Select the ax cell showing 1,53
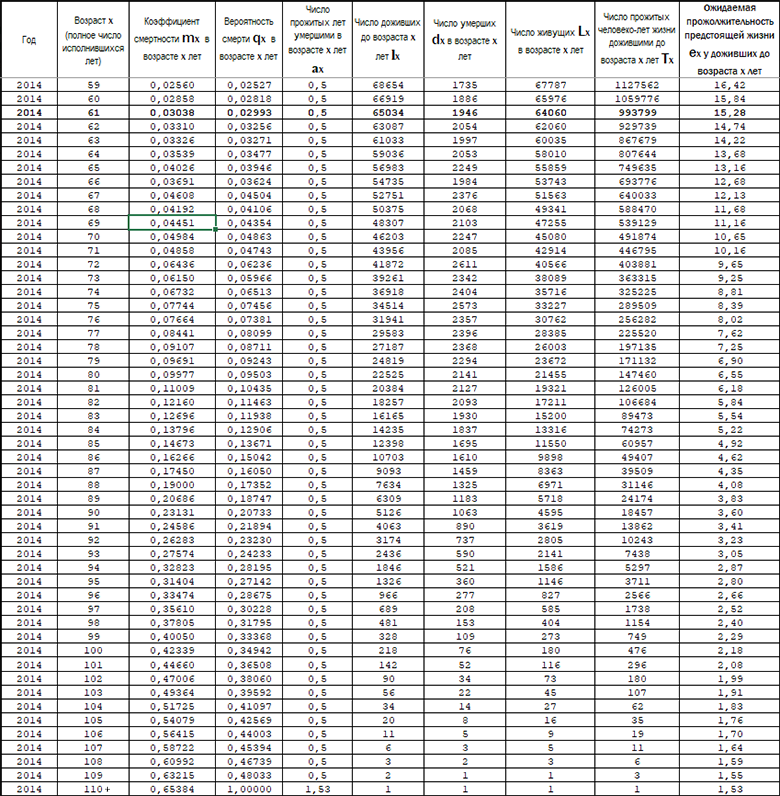The image size is (780, 796). [x=317, y=789]
